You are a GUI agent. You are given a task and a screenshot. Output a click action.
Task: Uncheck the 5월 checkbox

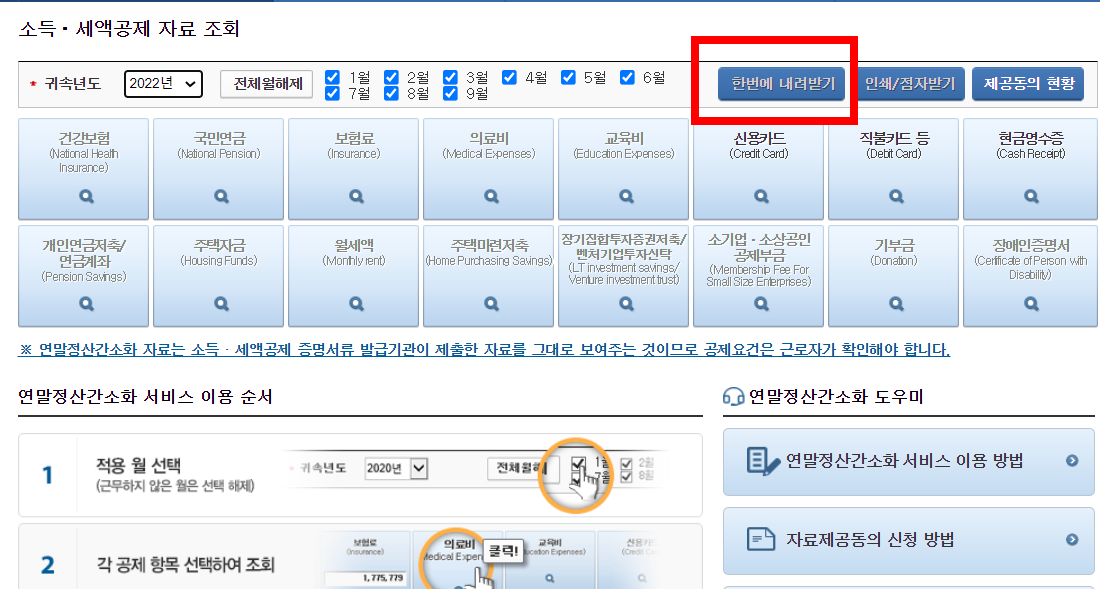[568, 77]
